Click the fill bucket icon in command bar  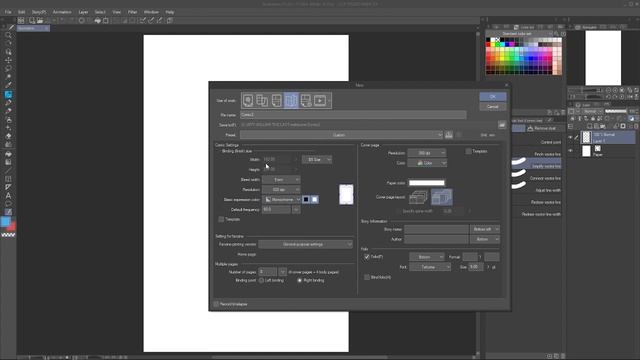click(x=98, y=20)
